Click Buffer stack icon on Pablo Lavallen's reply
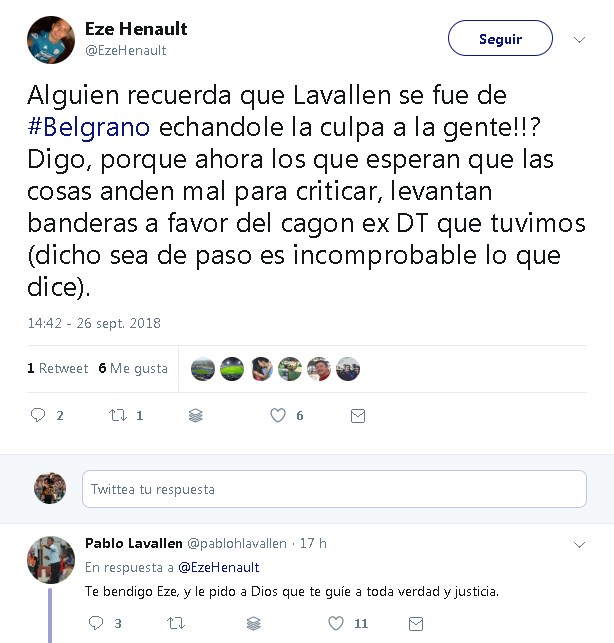Image resolution: width=614 pixels, height=643 pixels. coord(253,624)
